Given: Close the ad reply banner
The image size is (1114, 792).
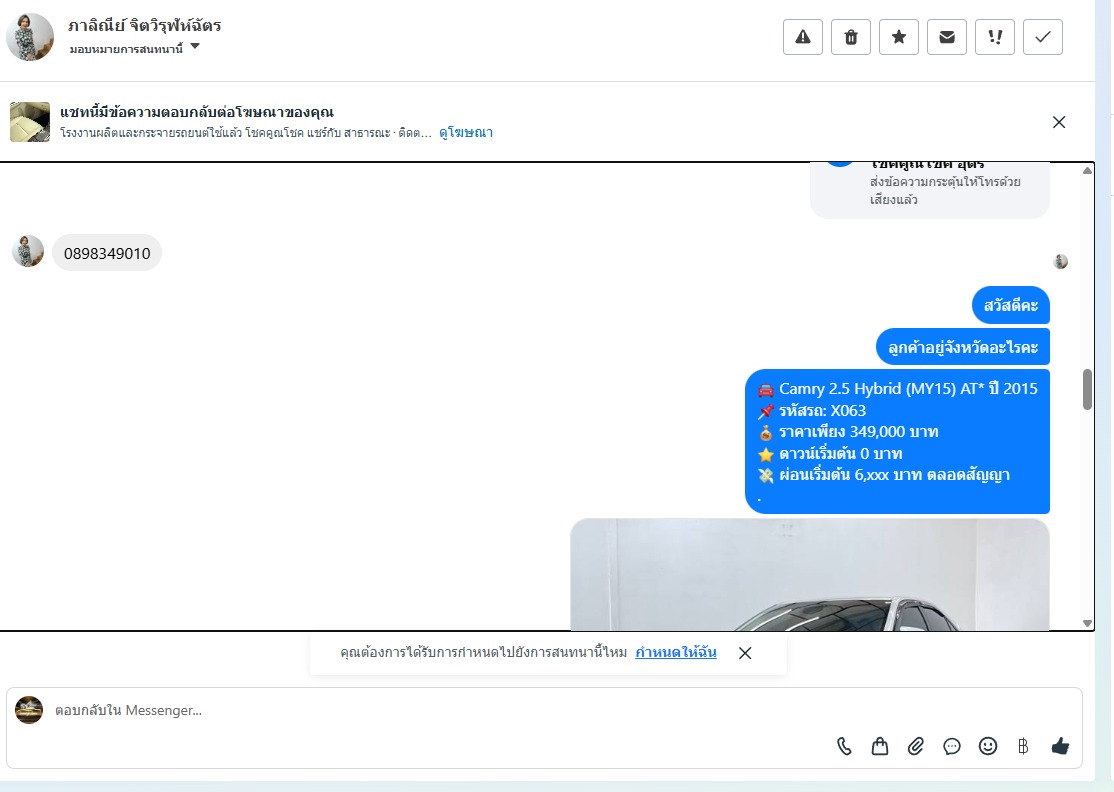Looking at the screenshot, I should (1059, 122).
